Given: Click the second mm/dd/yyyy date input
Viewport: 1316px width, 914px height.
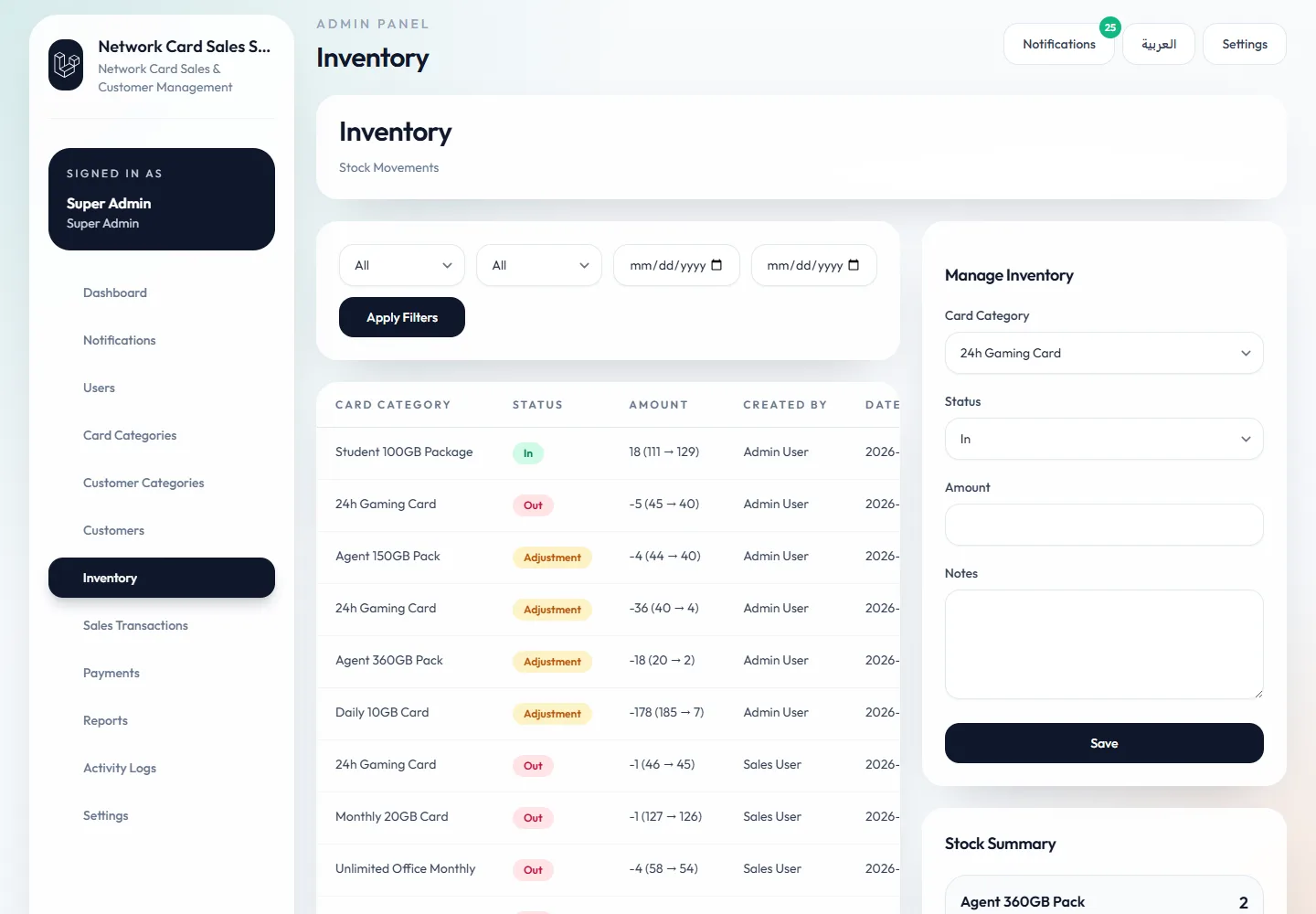Looking at the screenshot, I should 813,265.
